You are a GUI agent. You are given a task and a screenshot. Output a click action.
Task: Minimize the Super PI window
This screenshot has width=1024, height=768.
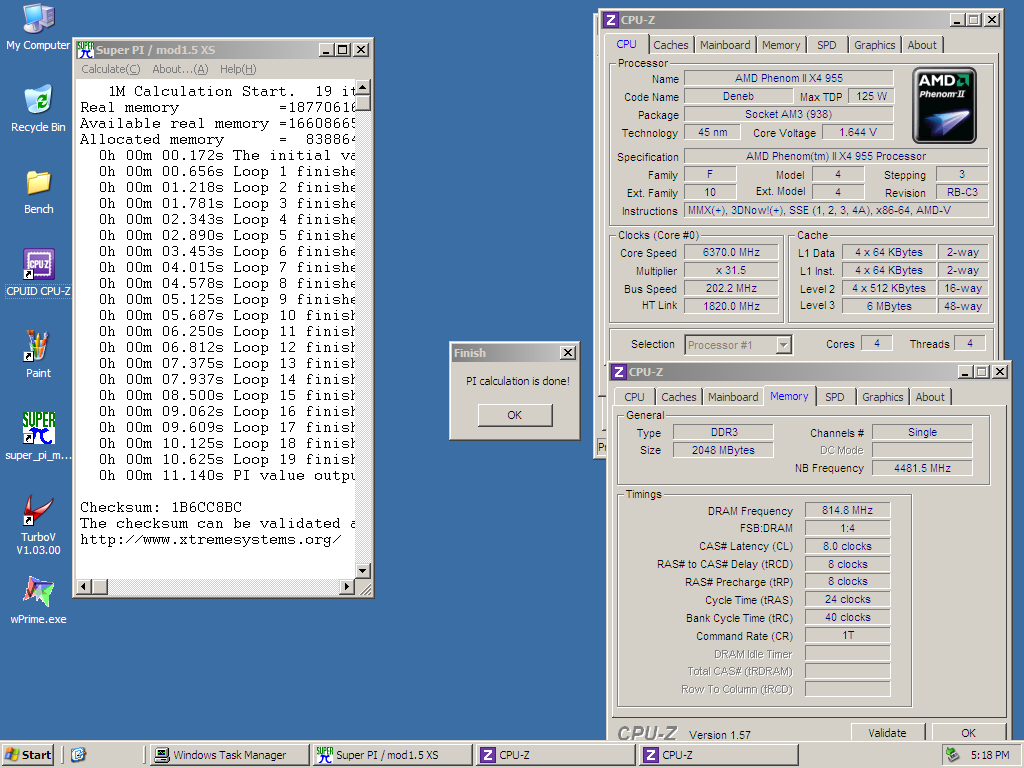[327, 50]
